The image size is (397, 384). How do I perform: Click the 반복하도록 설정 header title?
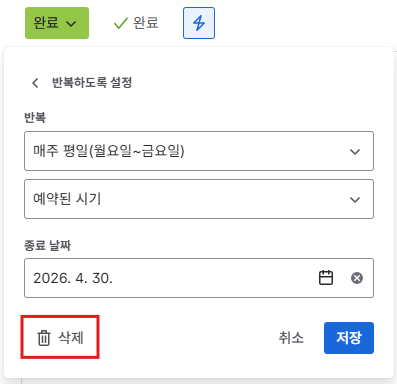92,83
